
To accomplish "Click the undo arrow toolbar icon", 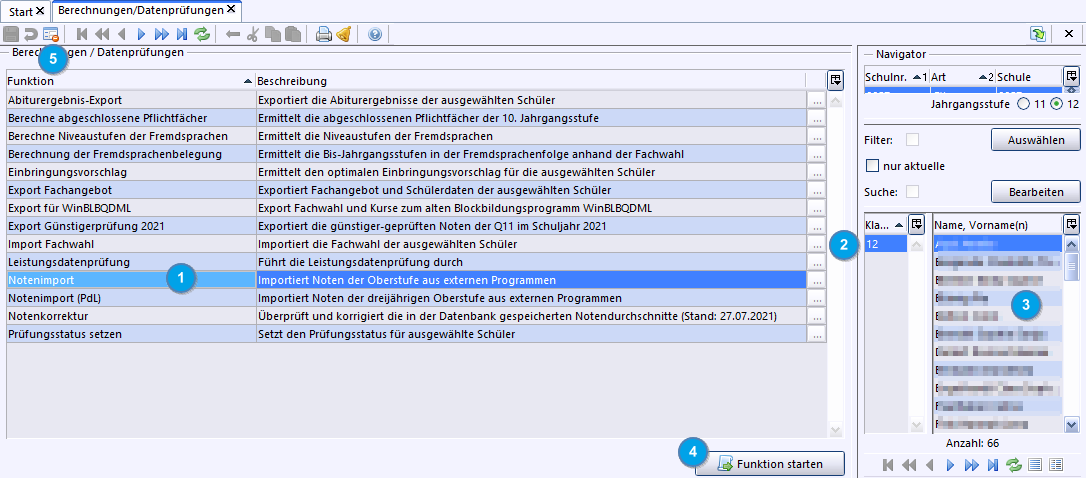I will click(x=30, y=34).
